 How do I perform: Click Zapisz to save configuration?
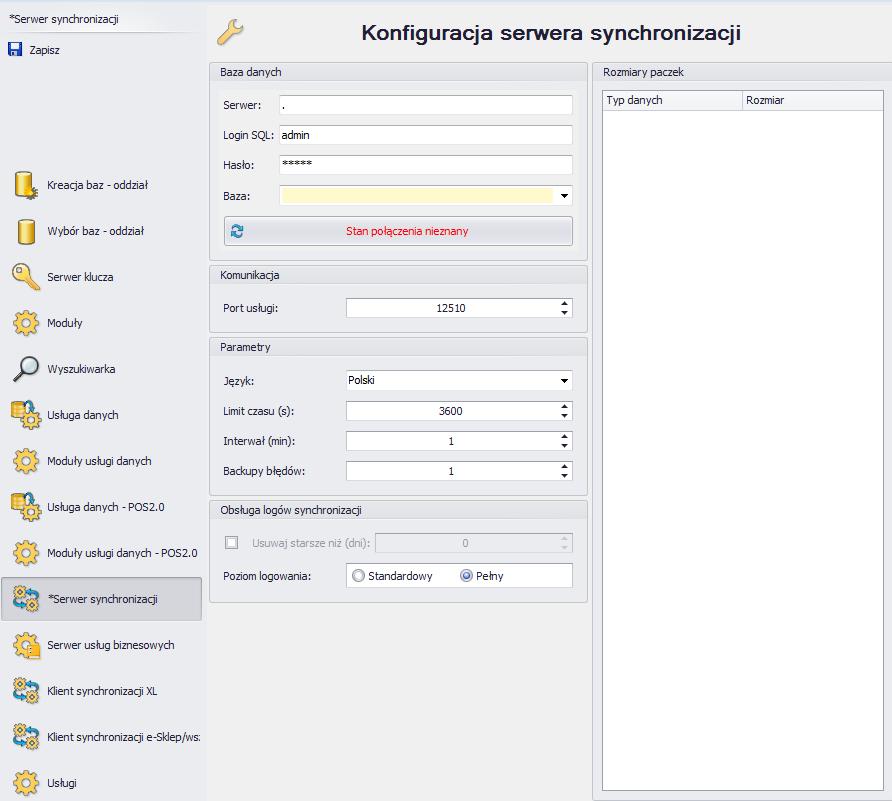tap(44, 50)
